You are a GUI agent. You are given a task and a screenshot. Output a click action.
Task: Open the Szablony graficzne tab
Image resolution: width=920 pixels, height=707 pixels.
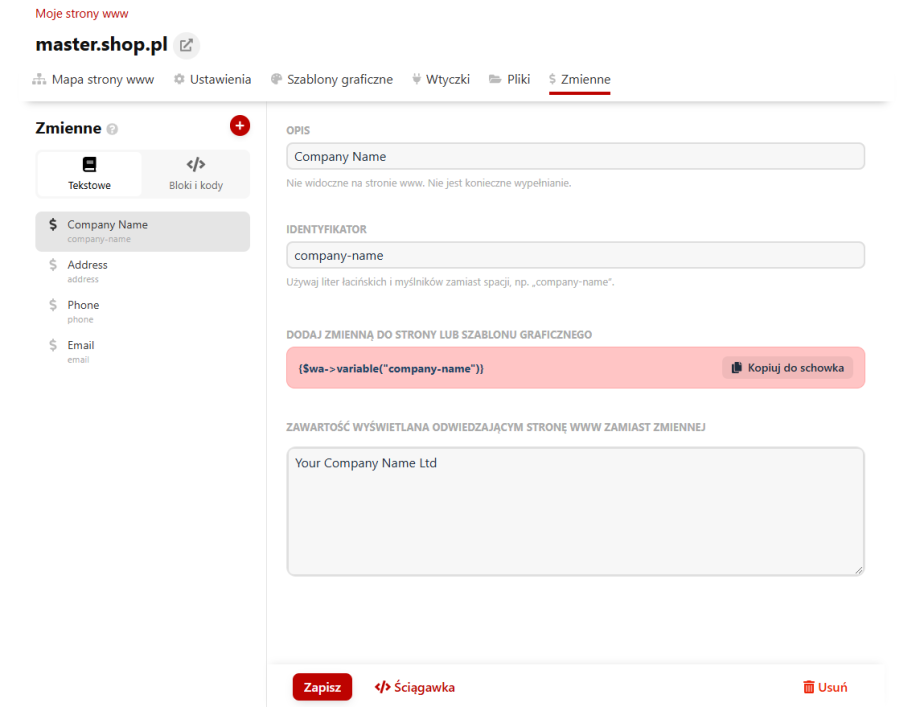pos(331,79)
